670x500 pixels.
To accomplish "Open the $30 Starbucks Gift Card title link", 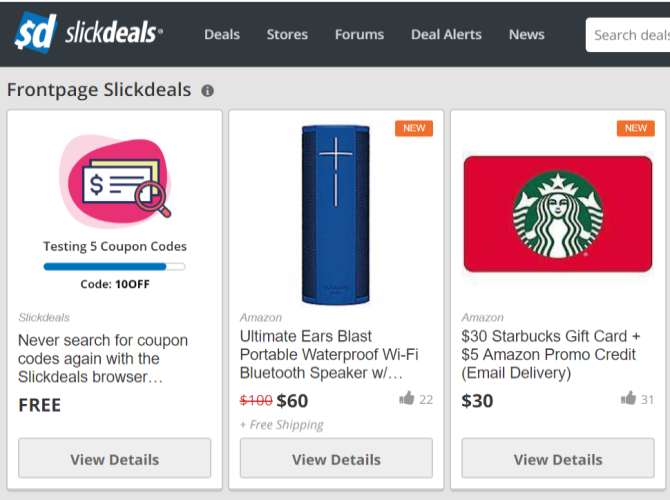I will pos(551,354).
